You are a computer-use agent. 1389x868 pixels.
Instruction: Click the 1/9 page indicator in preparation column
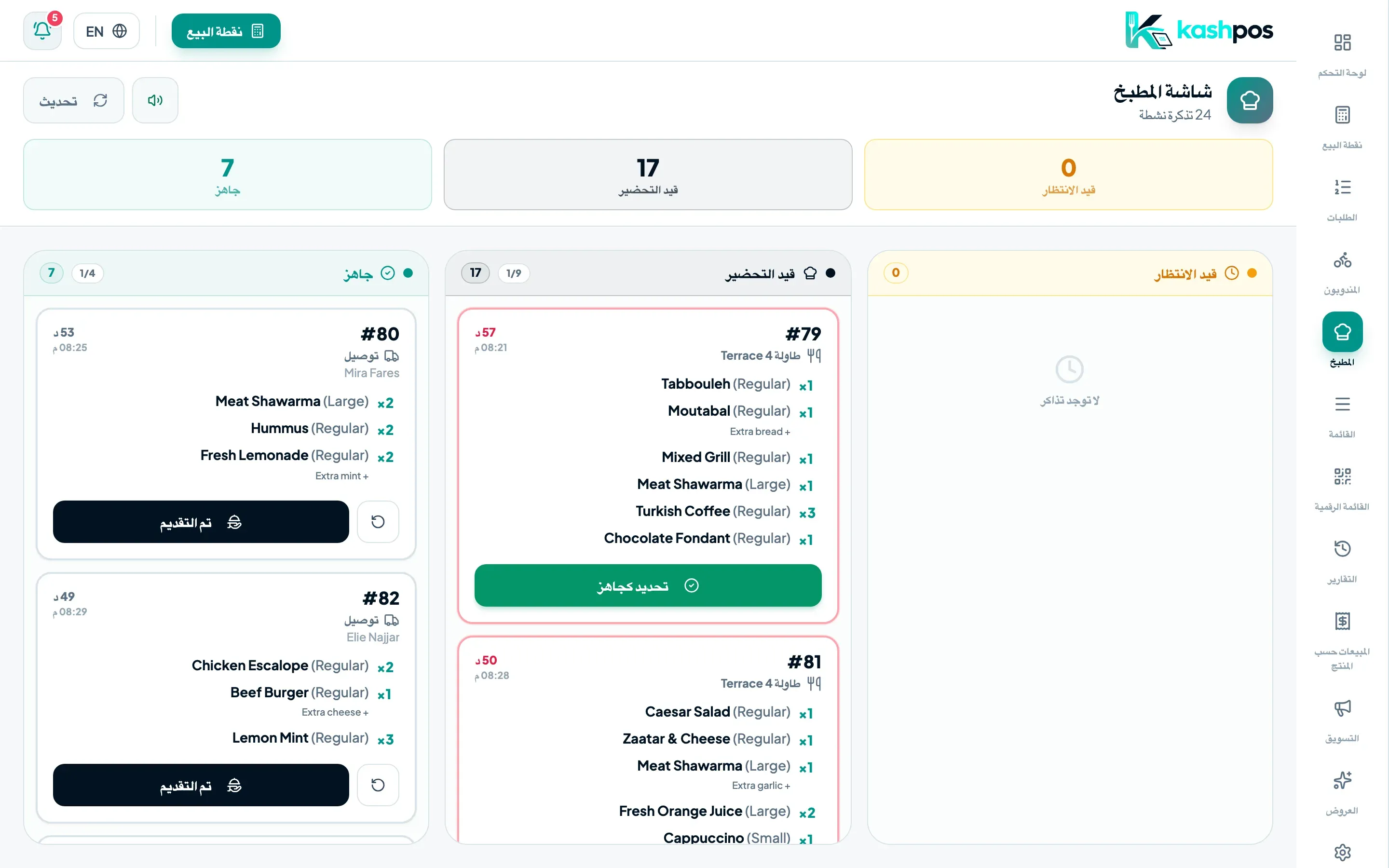(x=514, y=273)
